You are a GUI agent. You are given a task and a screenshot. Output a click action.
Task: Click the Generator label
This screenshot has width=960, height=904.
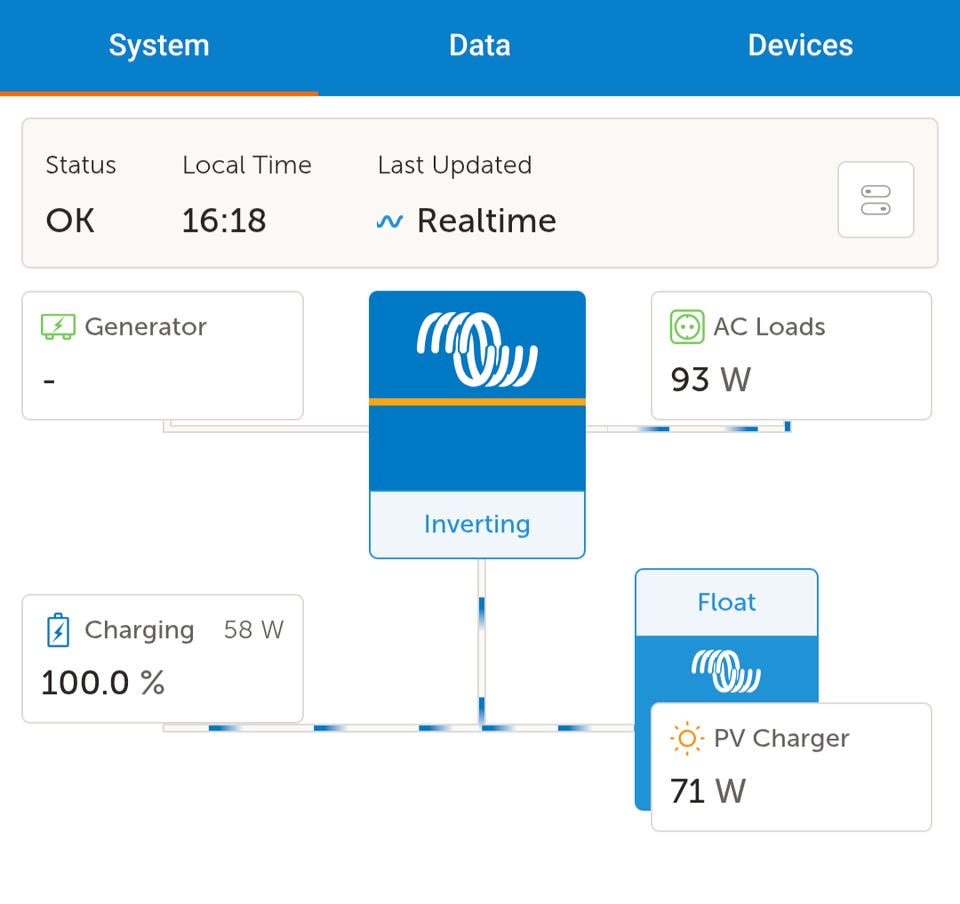click(x=146, y=327)
